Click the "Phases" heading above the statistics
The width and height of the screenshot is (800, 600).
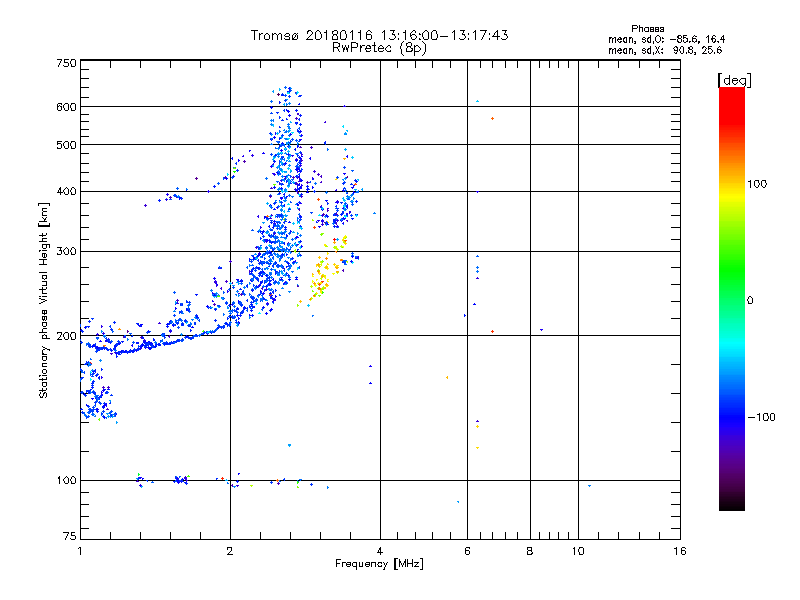pos(647,29)
